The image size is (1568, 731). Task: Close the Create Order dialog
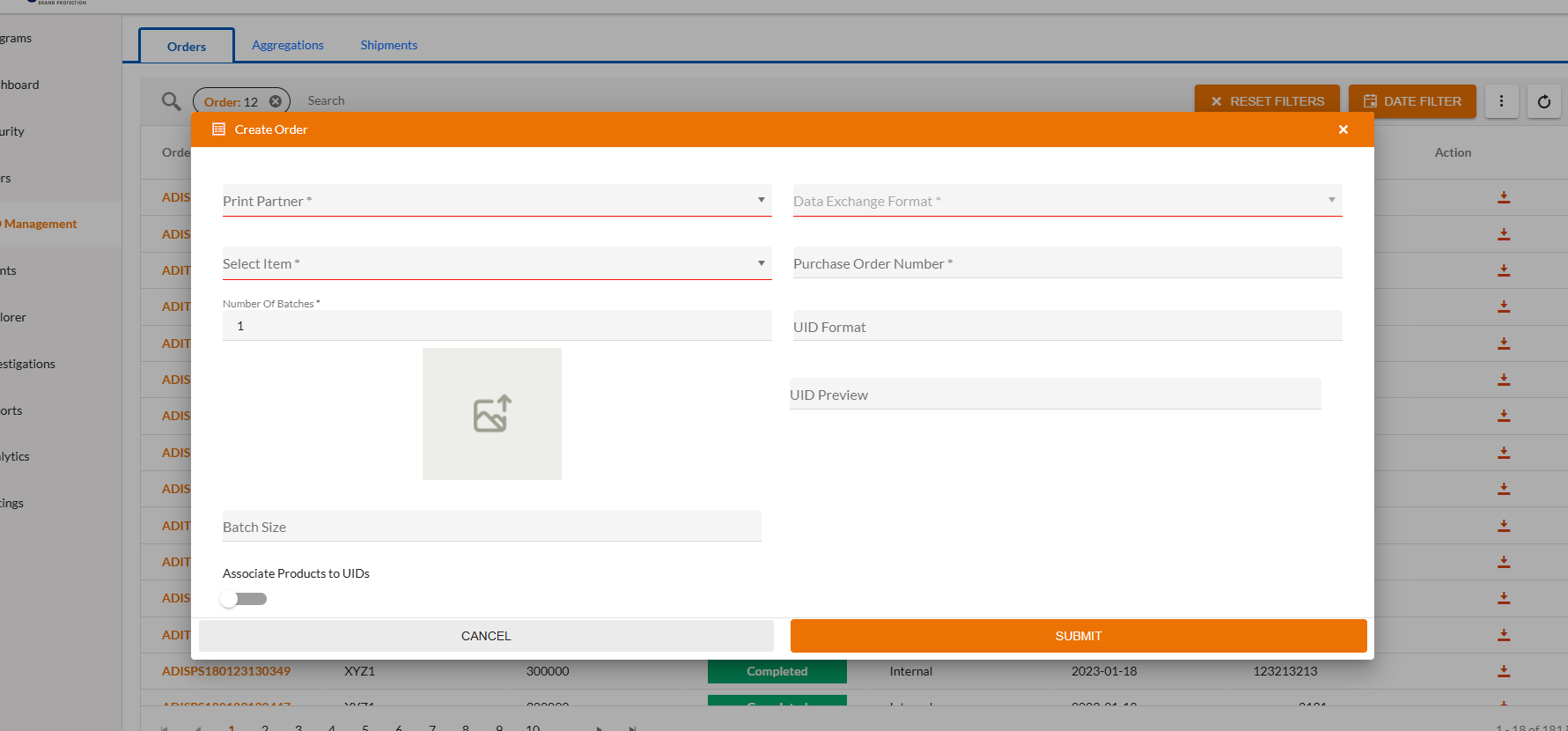[x=1343, y=129]
